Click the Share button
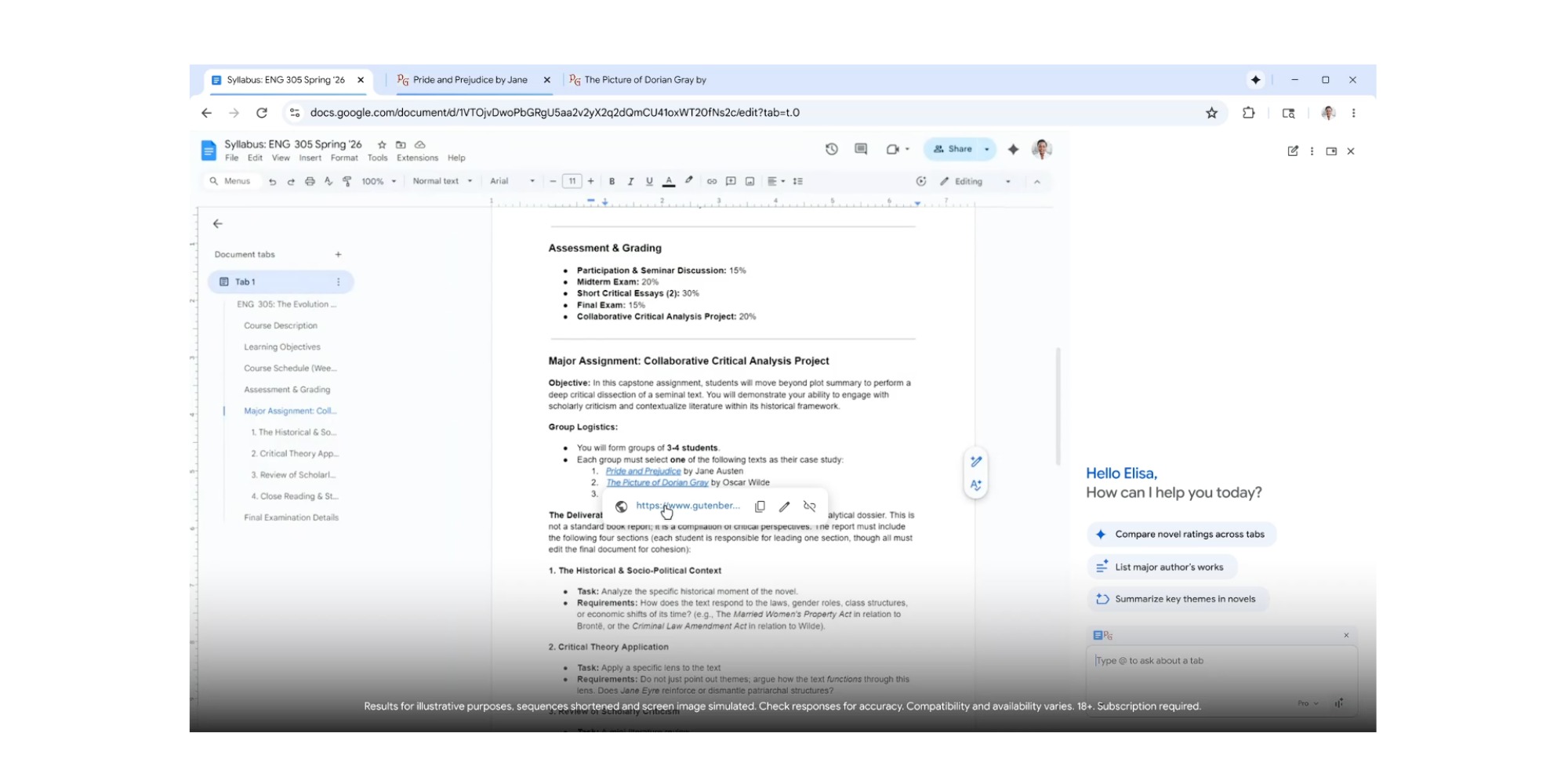This screenshot has width=1568, height=784. click(953, 149)
